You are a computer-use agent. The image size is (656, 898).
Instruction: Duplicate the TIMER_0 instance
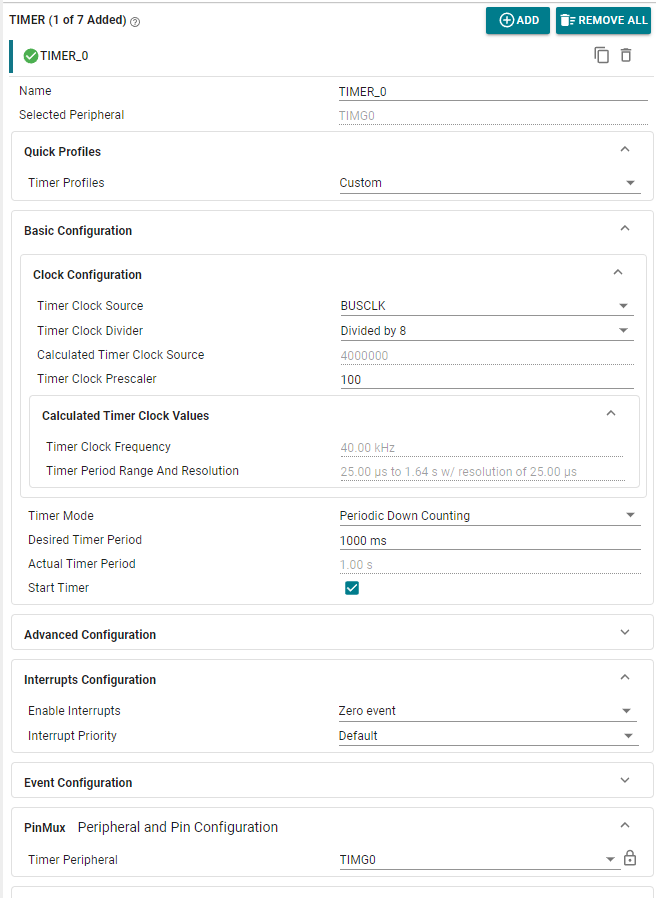pyautogui.click(x=601, y=56)
